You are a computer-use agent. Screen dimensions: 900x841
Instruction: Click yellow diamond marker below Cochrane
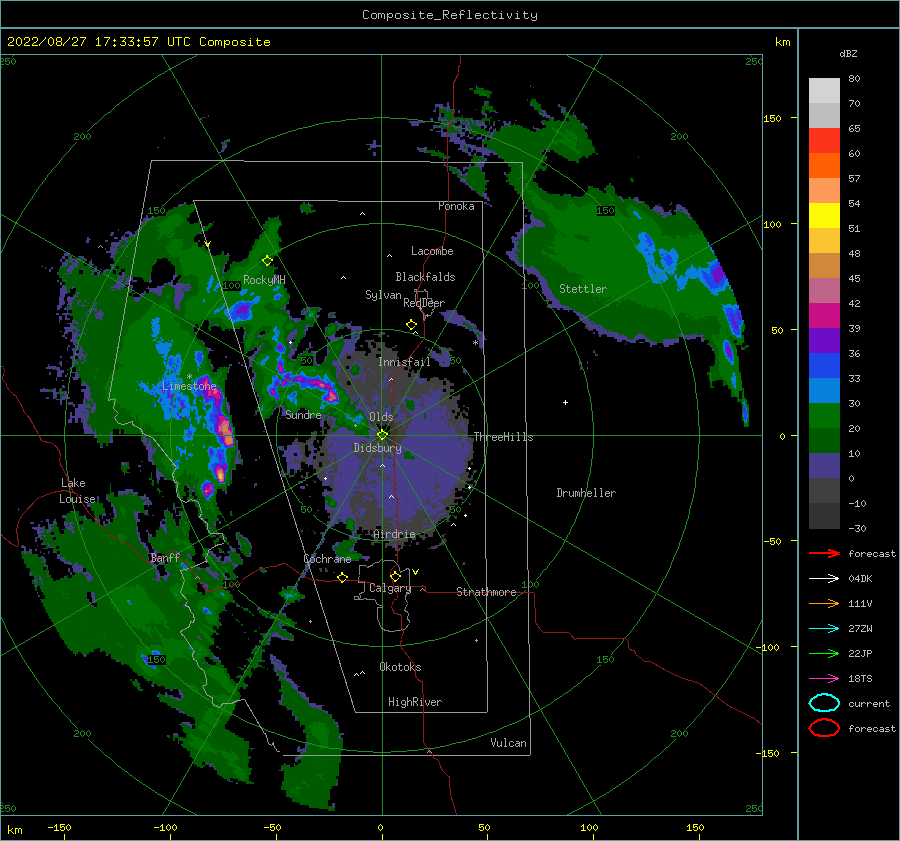click(342, 578)
